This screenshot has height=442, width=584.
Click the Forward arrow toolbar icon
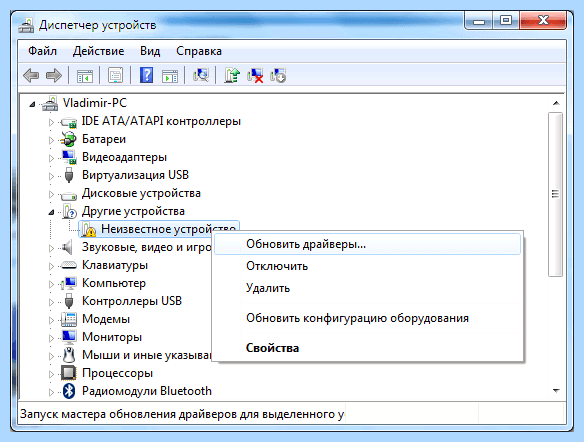pos(54,76)
